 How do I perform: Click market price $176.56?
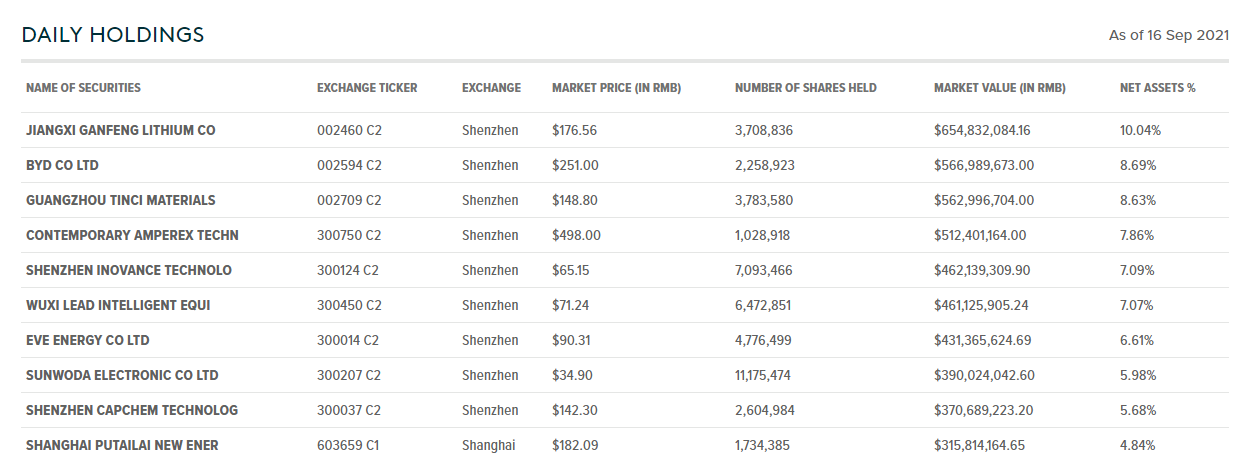(x=574, y=130)
